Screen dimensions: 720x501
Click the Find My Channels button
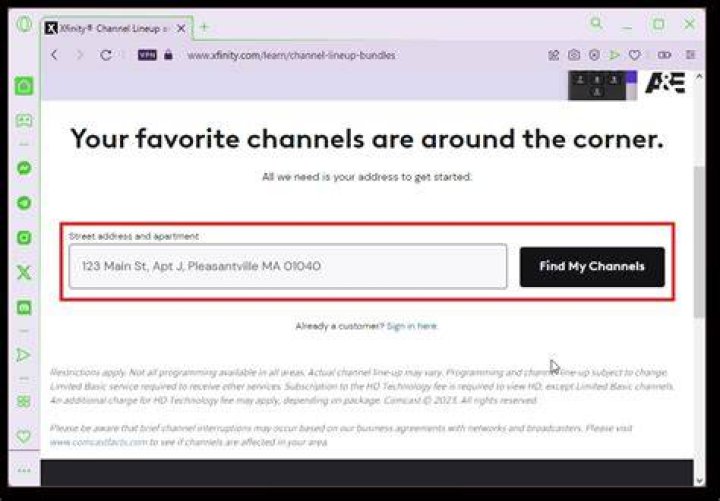click(x=592, y=267)
